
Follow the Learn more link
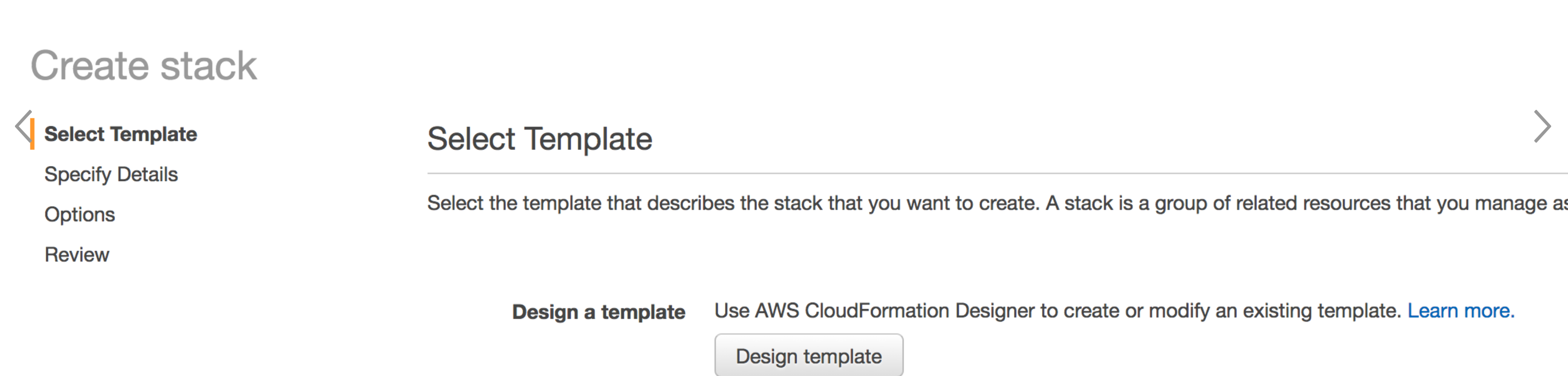click(1460, 311)
